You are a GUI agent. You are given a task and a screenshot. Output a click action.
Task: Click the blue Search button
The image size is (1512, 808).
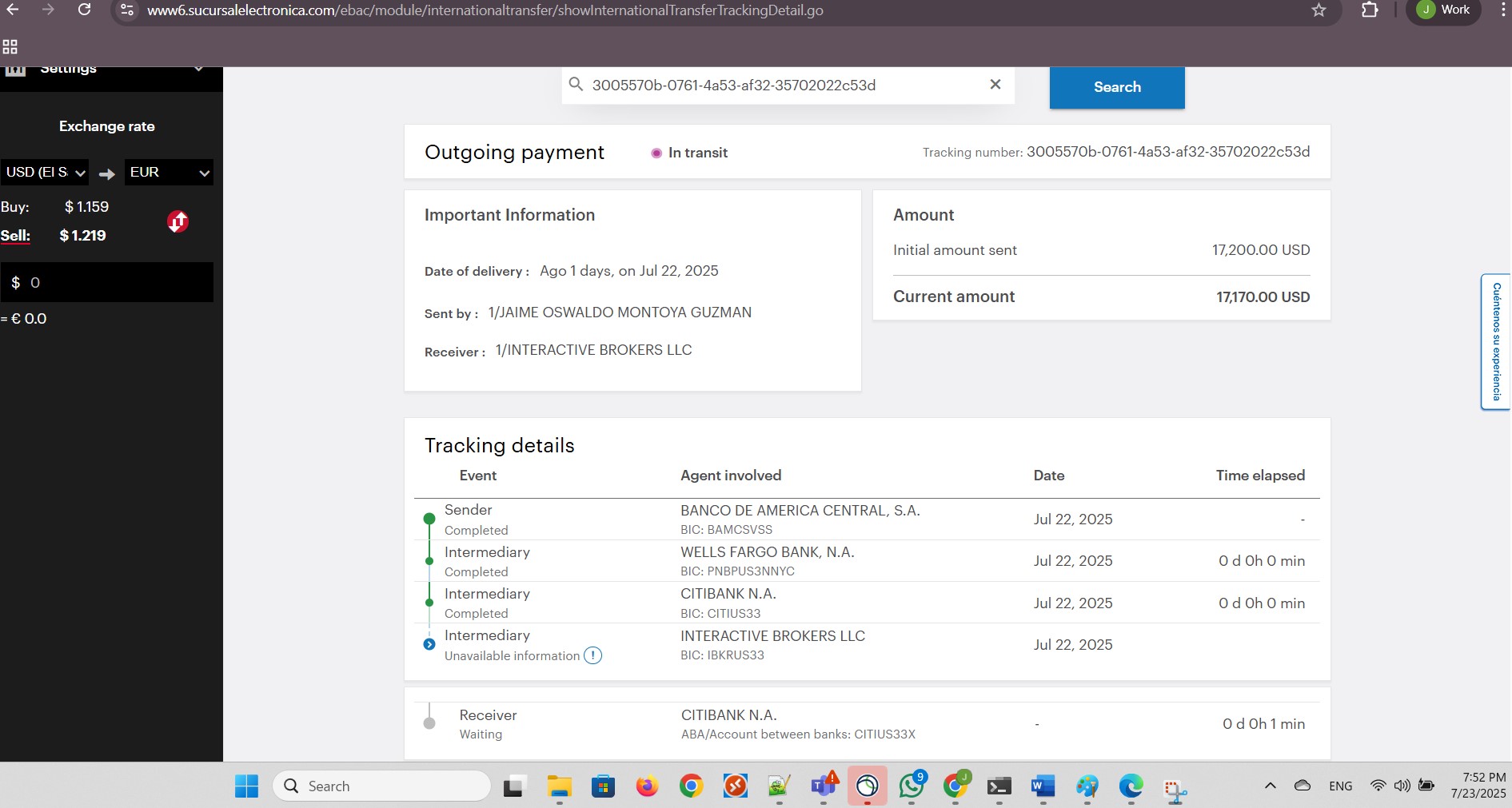pyautogui.click(x=1117, y=87)
